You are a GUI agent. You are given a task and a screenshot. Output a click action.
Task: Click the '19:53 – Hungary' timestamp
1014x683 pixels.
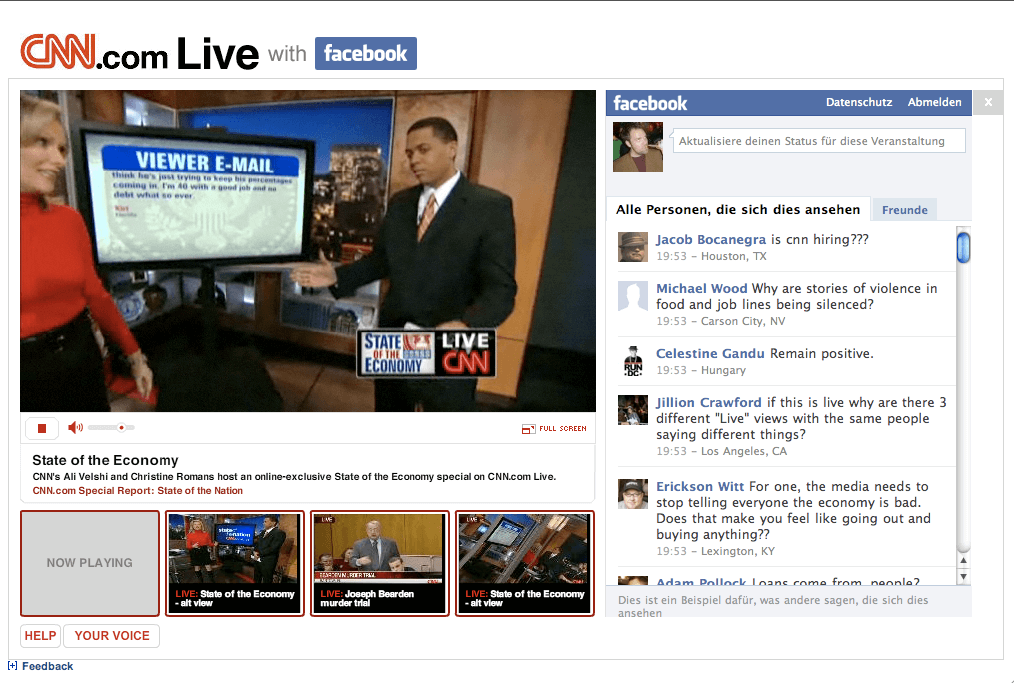701,370
